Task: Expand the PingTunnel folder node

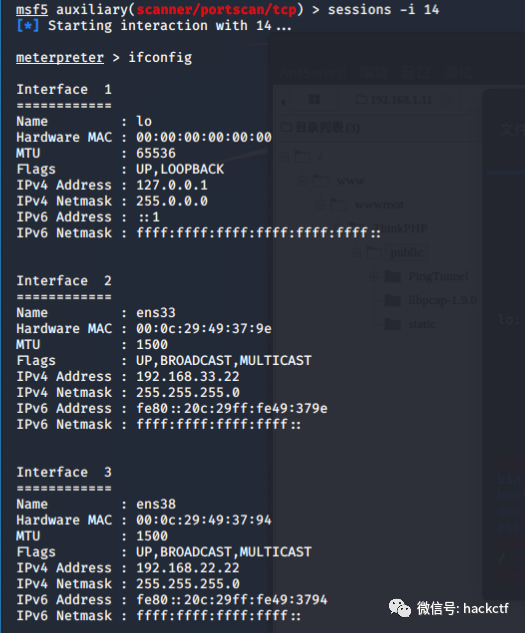Action: (x=374, y=277)
